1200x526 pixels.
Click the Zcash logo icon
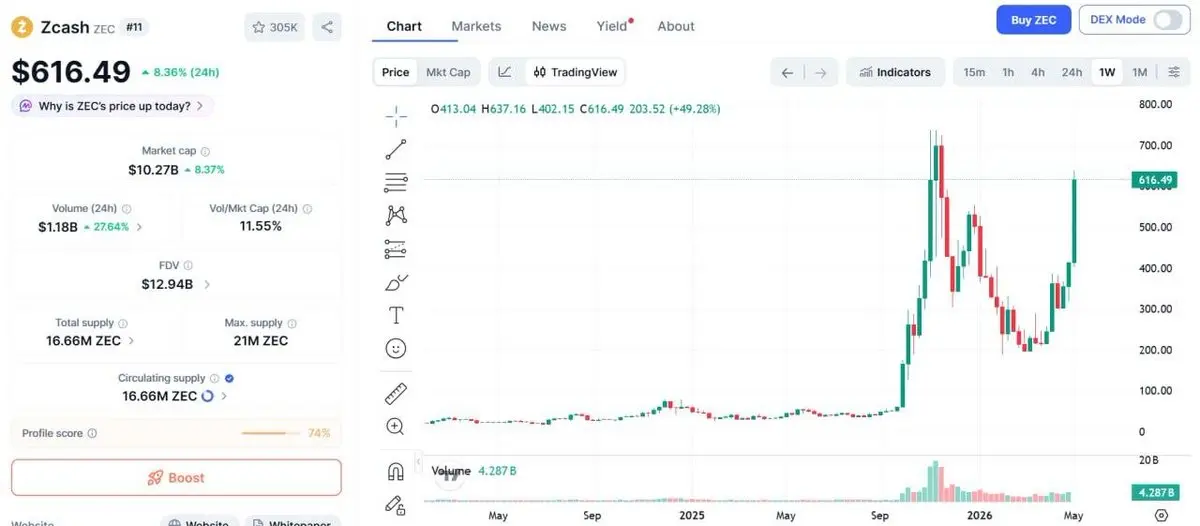point(22,27)
